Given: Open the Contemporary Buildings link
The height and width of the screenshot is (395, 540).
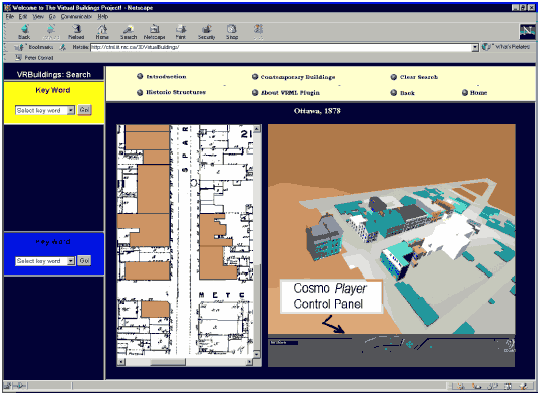Looking at the screenshot, I should coord(298,77).
